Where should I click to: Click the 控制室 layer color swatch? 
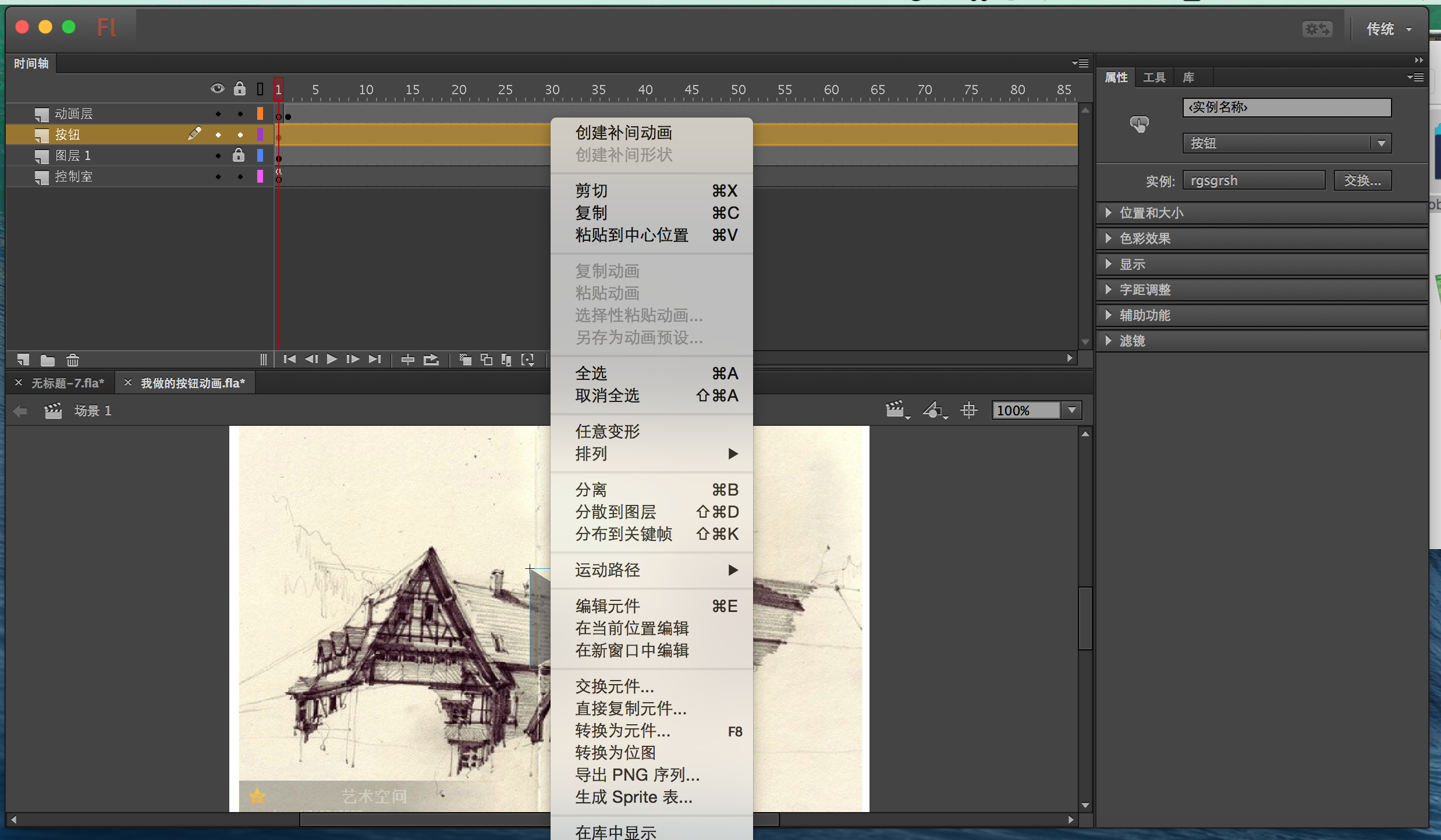click(260, 176)
